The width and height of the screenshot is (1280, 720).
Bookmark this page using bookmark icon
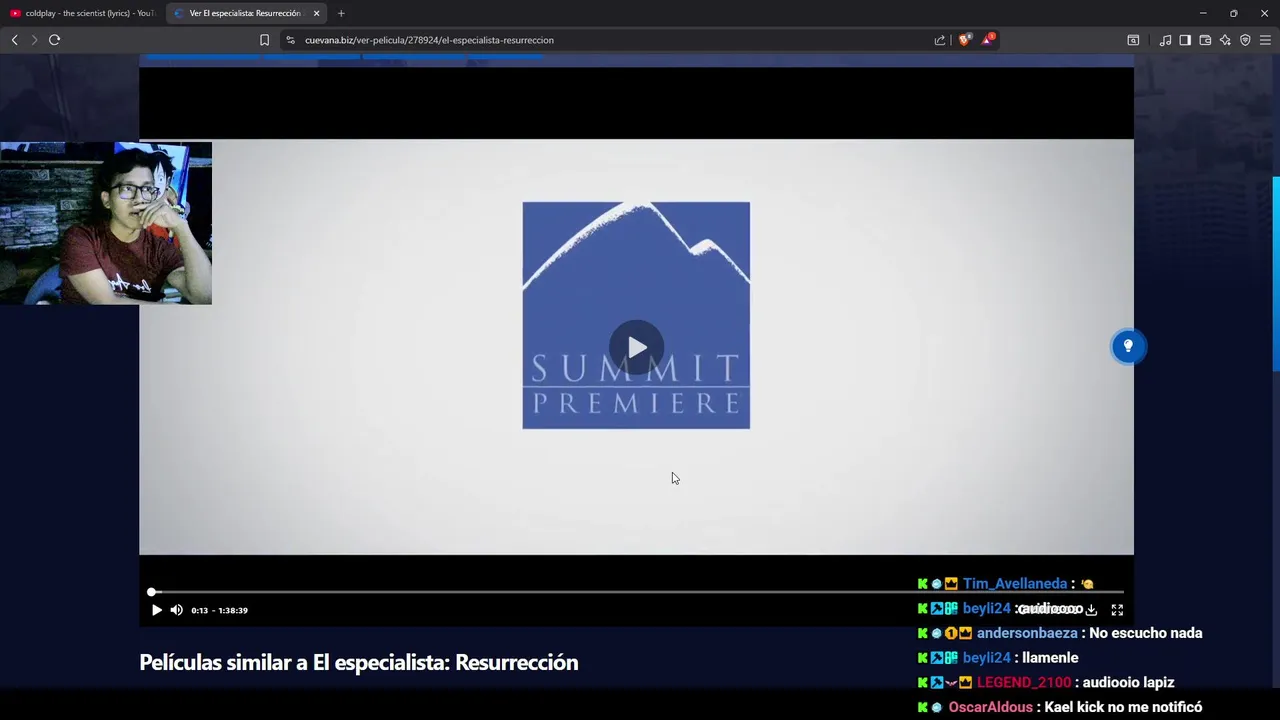click(264, 40)
